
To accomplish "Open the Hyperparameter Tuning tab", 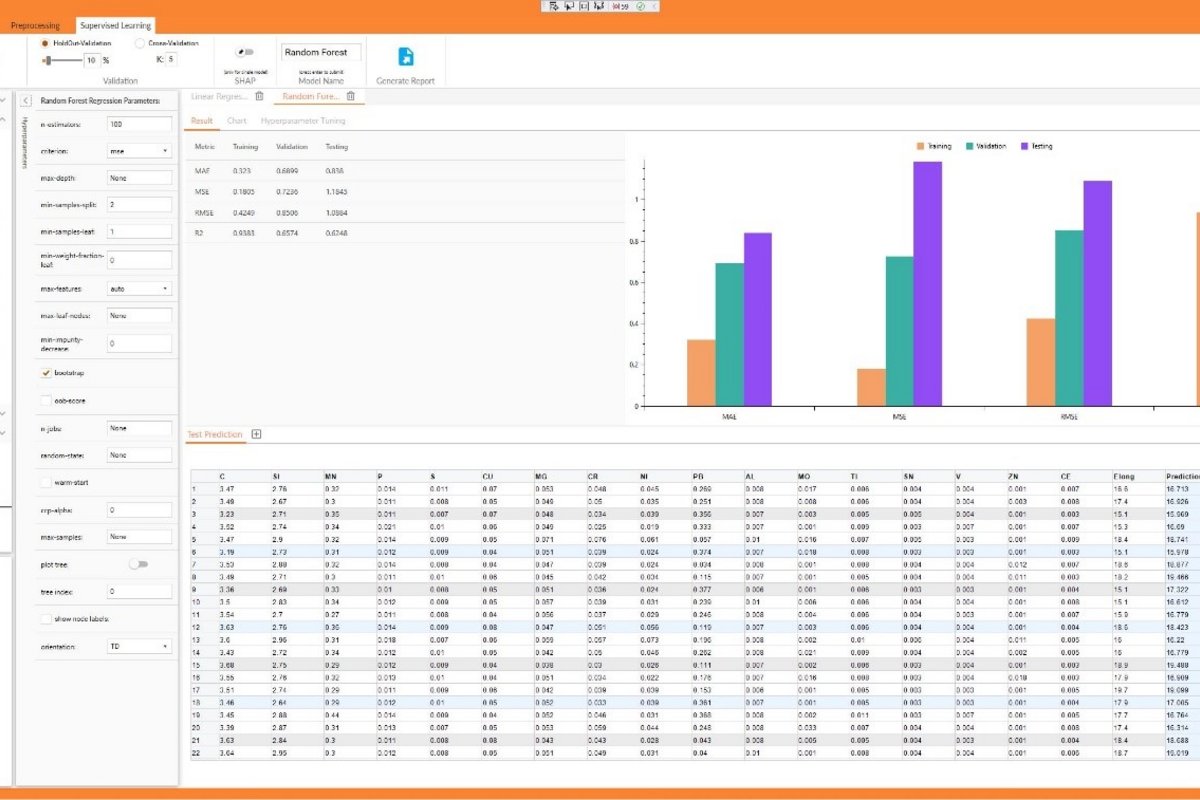I will [303, 121].
